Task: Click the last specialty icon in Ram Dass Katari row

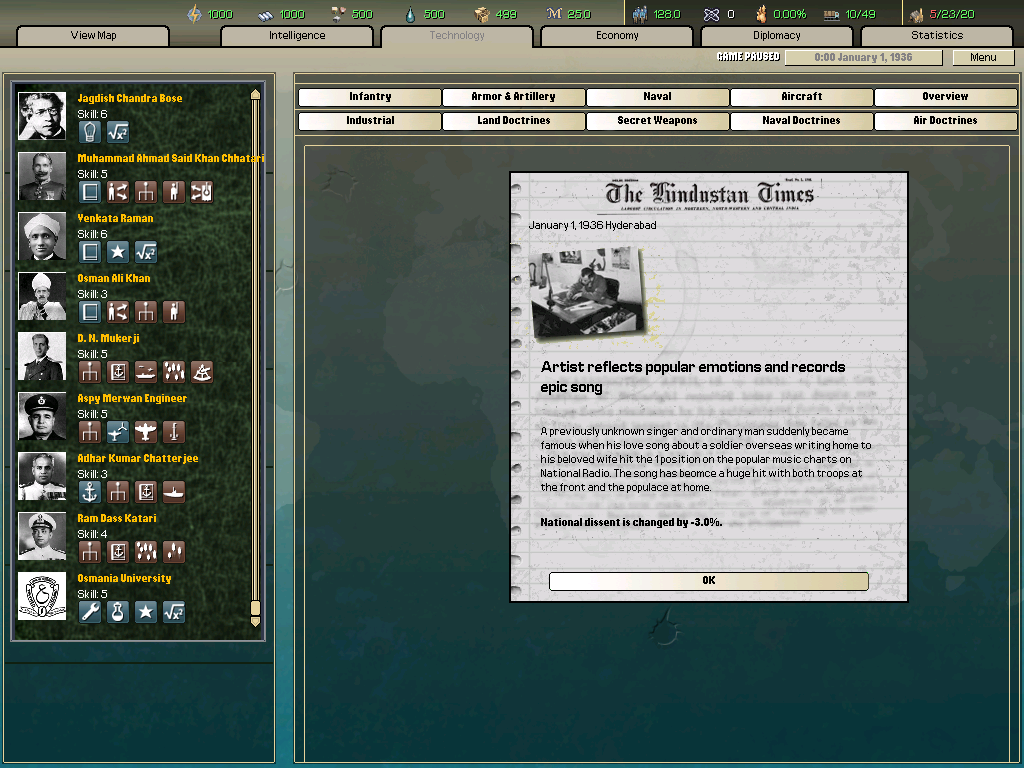Action: point(174,552)
